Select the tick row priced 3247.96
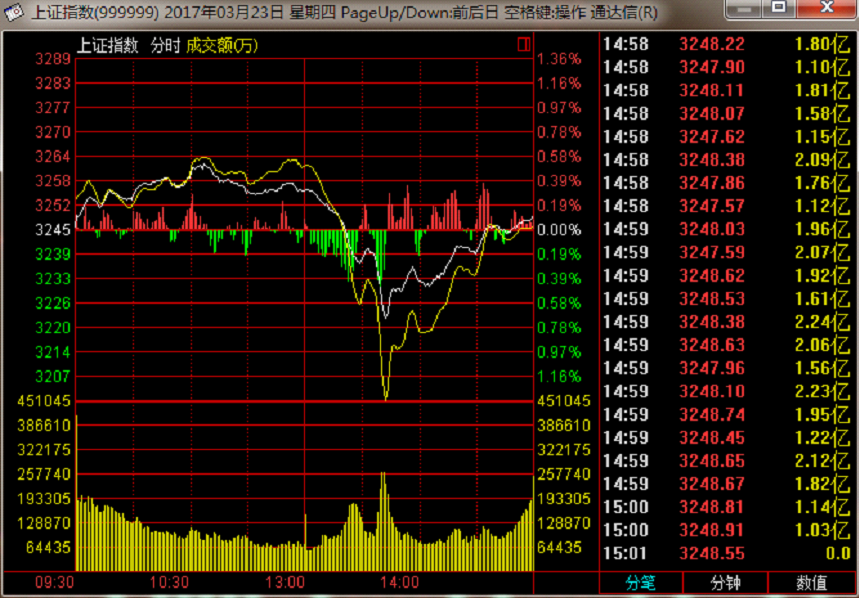859x598 pixels. tap(726, 368)
